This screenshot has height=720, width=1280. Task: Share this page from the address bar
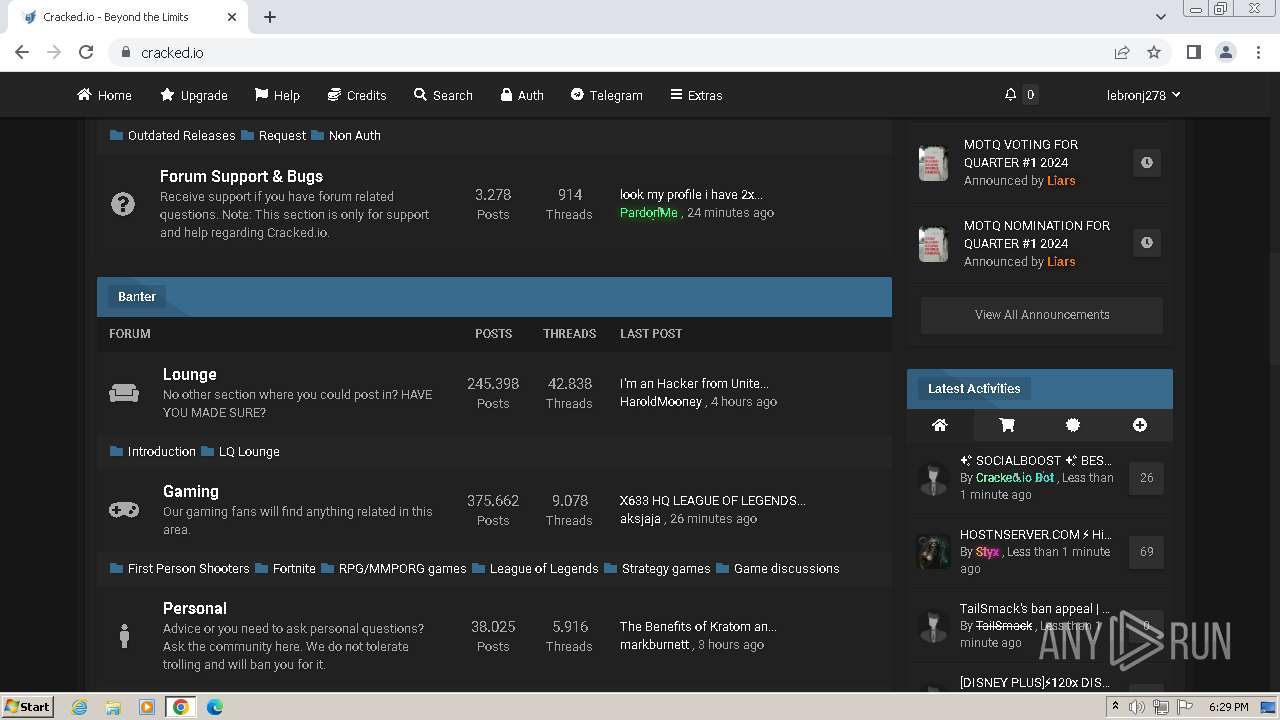tap(1122, 52)
